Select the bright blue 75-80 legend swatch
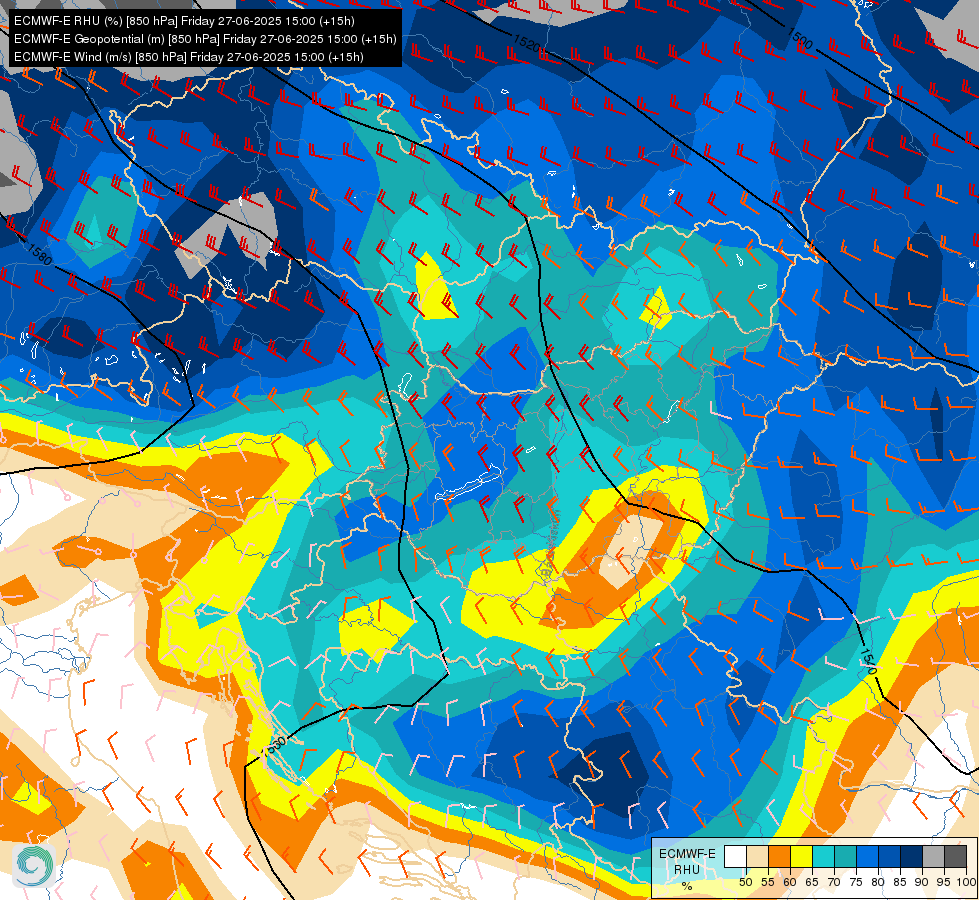 click(x=867, y=856)
